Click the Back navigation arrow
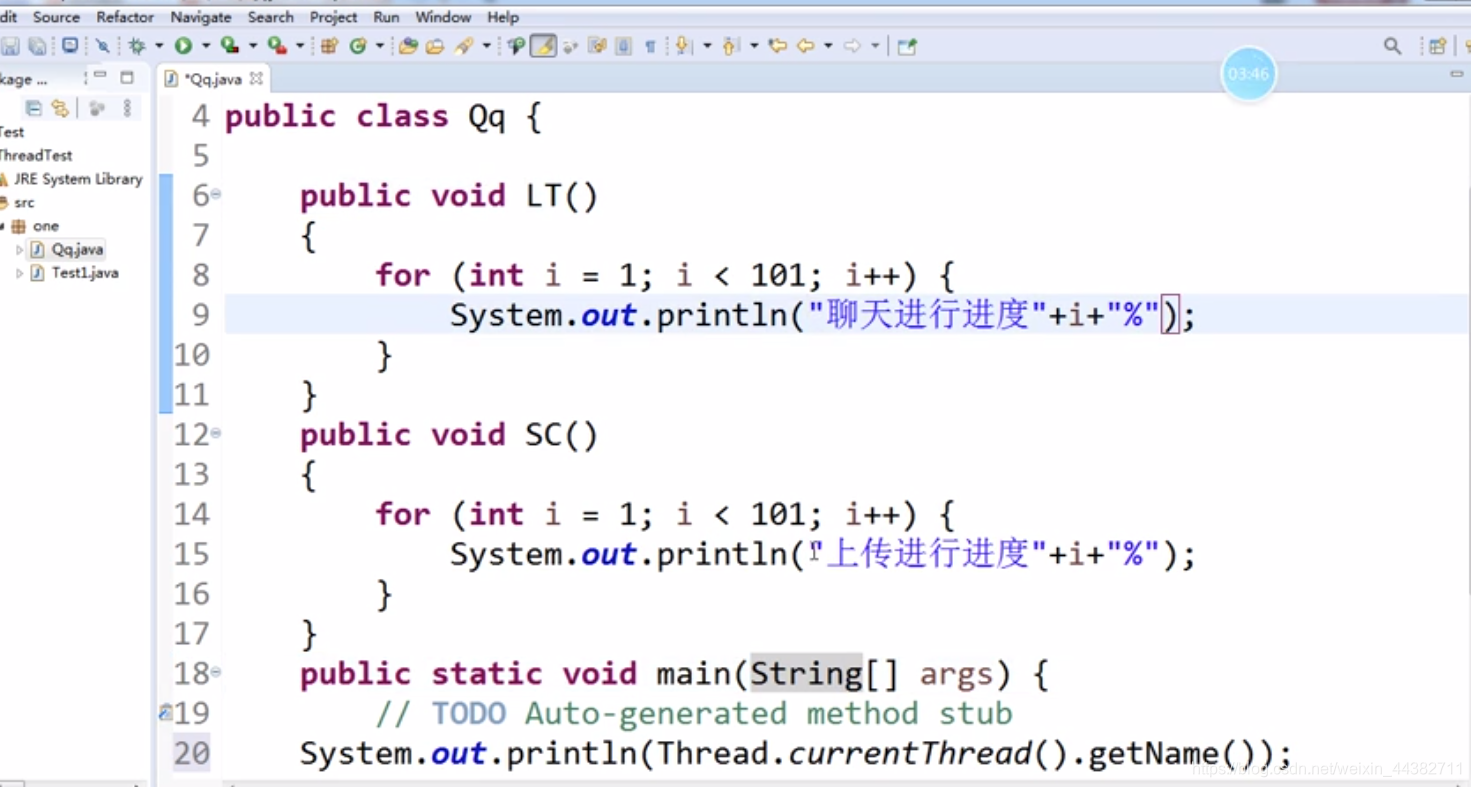Viewport: 1471px width, 787px height. coord(805,46)
